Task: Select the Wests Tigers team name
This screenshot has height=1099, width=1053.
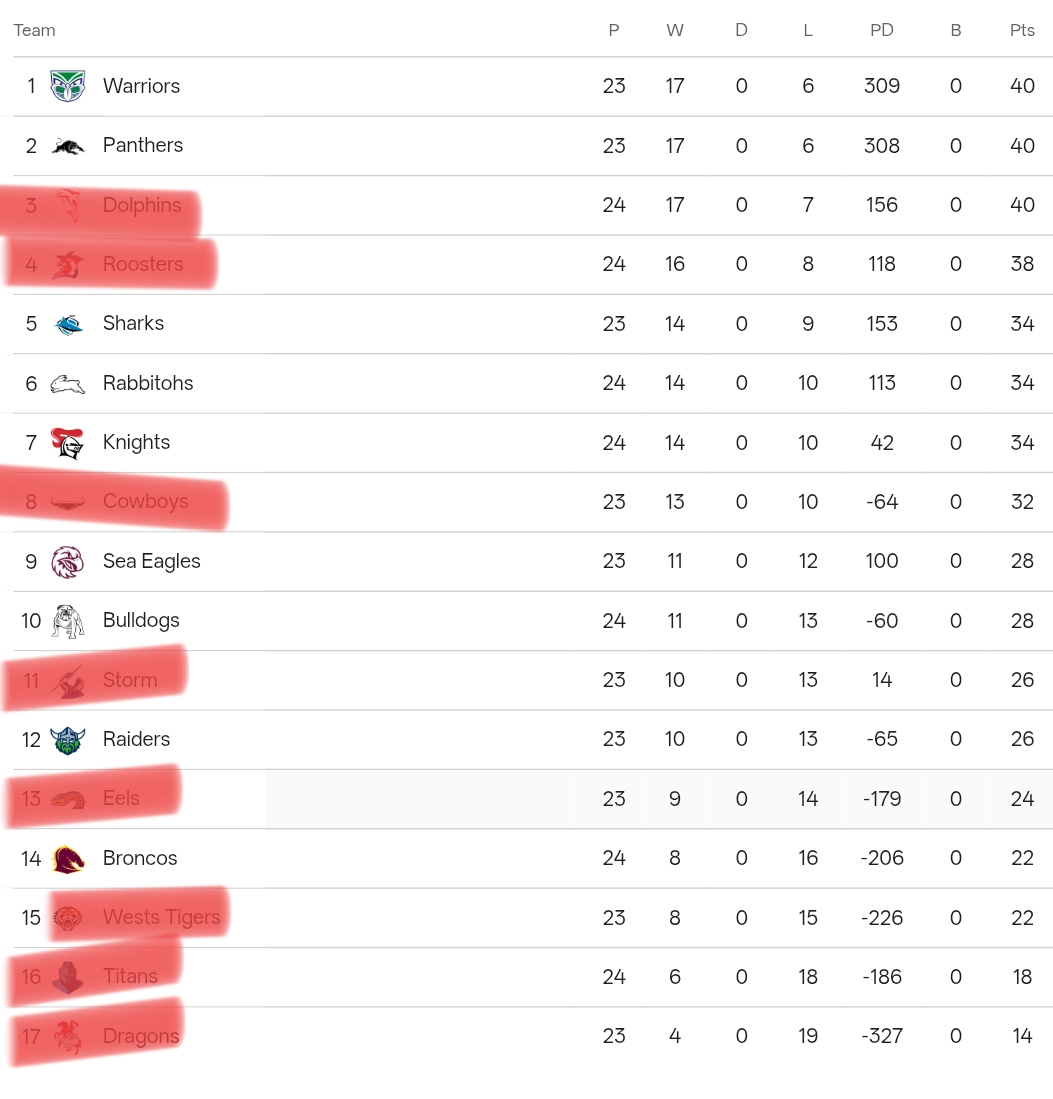Action: (x=161, y=917)
